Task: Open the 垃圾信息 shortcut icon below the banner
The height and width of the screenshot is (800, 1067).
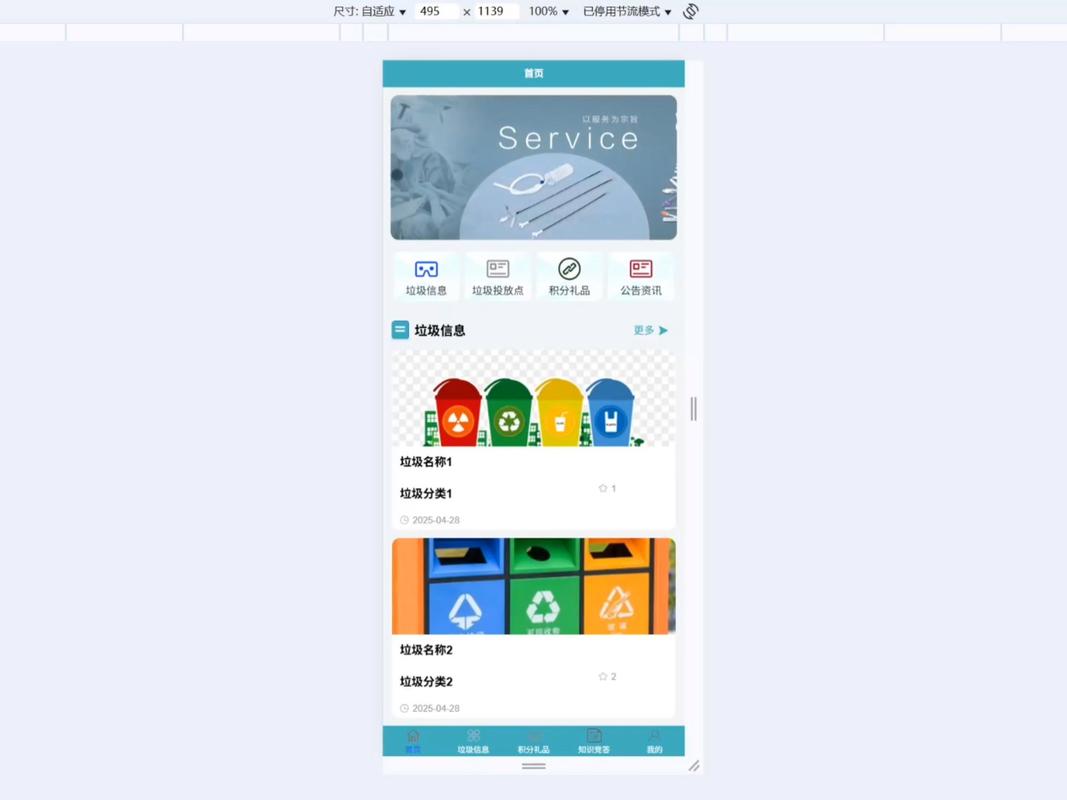Action: [426, 269]
